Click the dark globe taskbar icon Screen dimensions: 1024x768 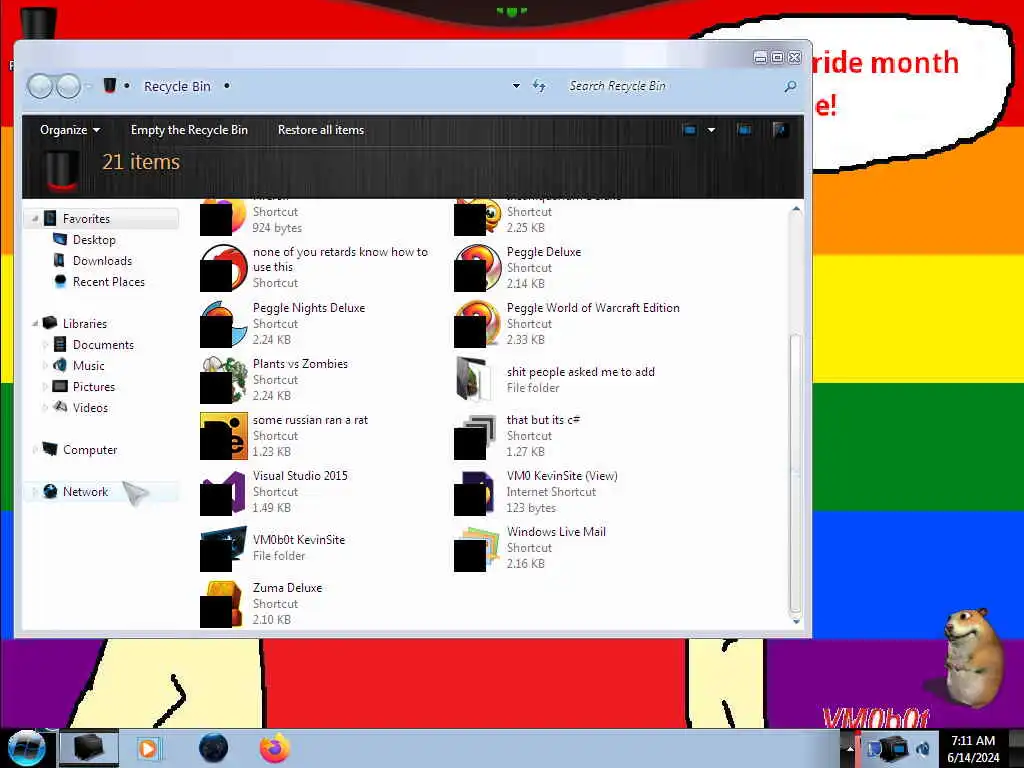[213, 748]
